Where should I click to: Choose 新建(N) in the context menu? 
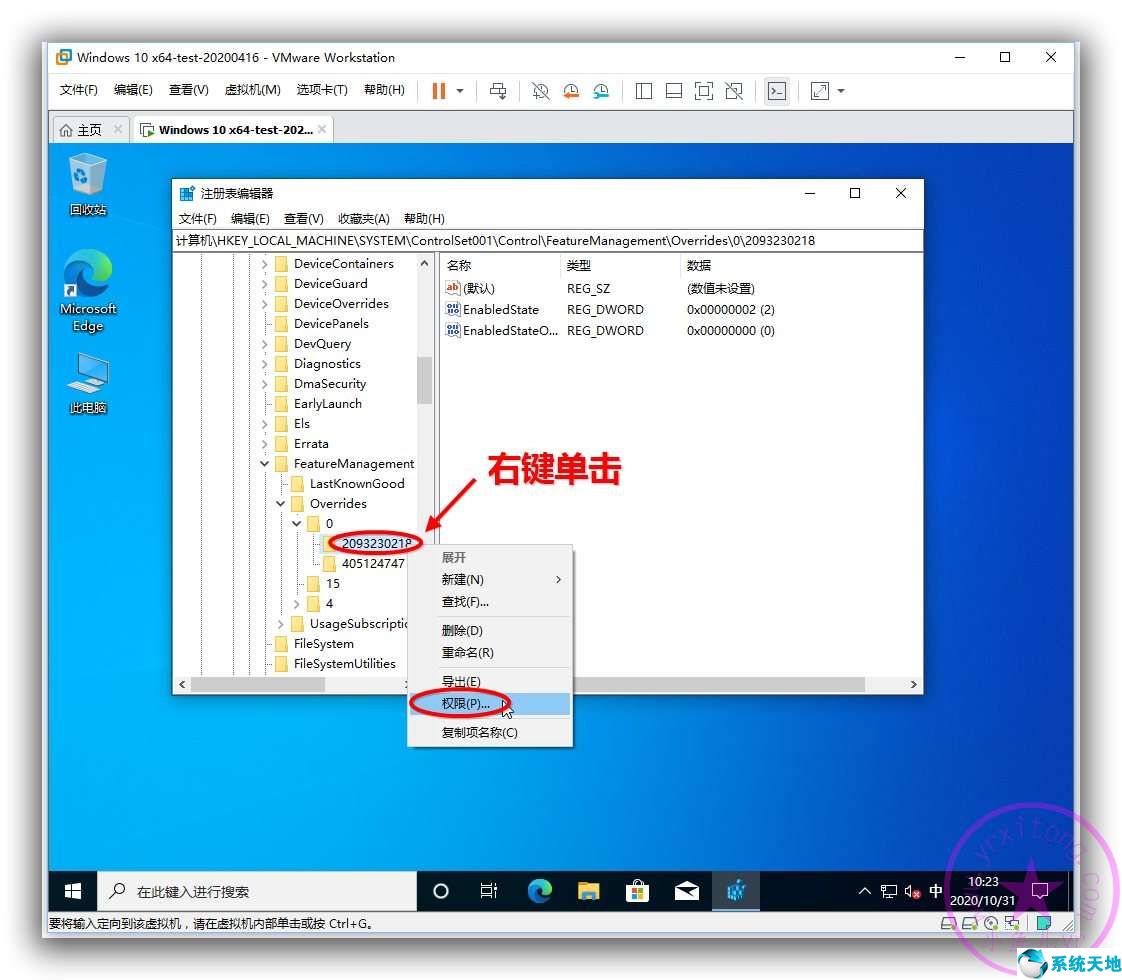tap(489, 579)
